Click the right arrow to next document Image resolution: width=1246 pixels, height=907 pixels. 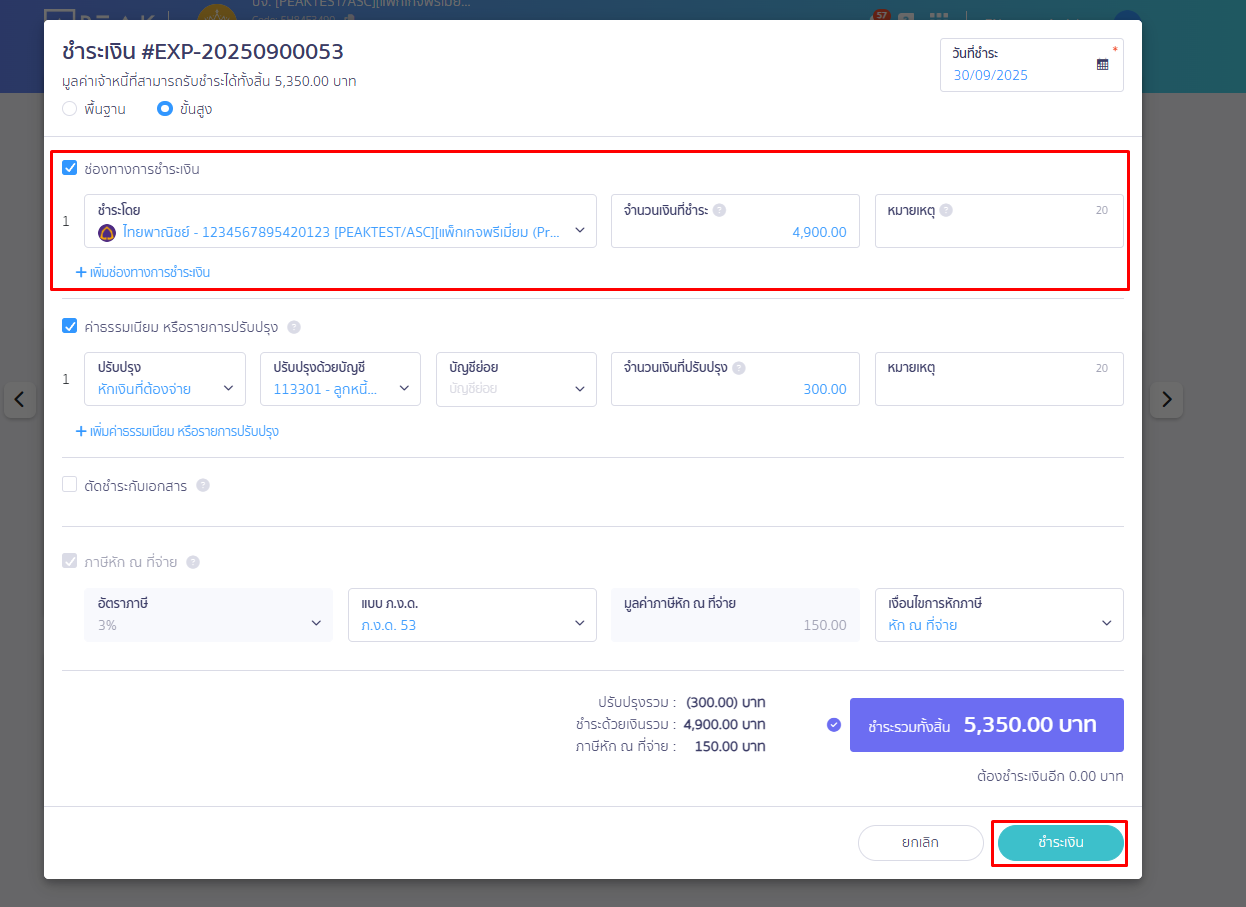tap(1166, 400)
